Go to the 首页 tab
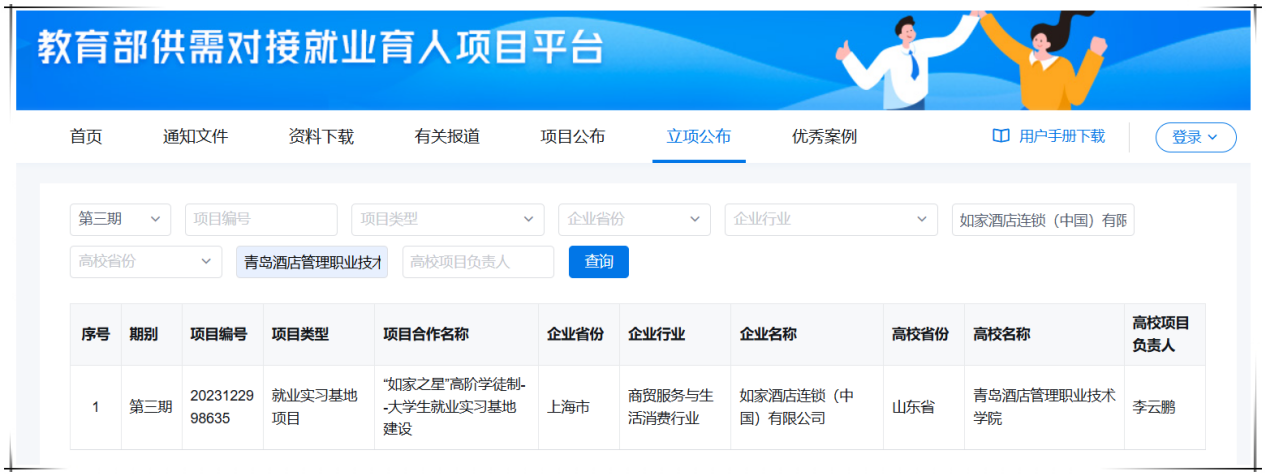This screenshot has width=1266, height=476. pyautogui.click(x=86, y=137)
